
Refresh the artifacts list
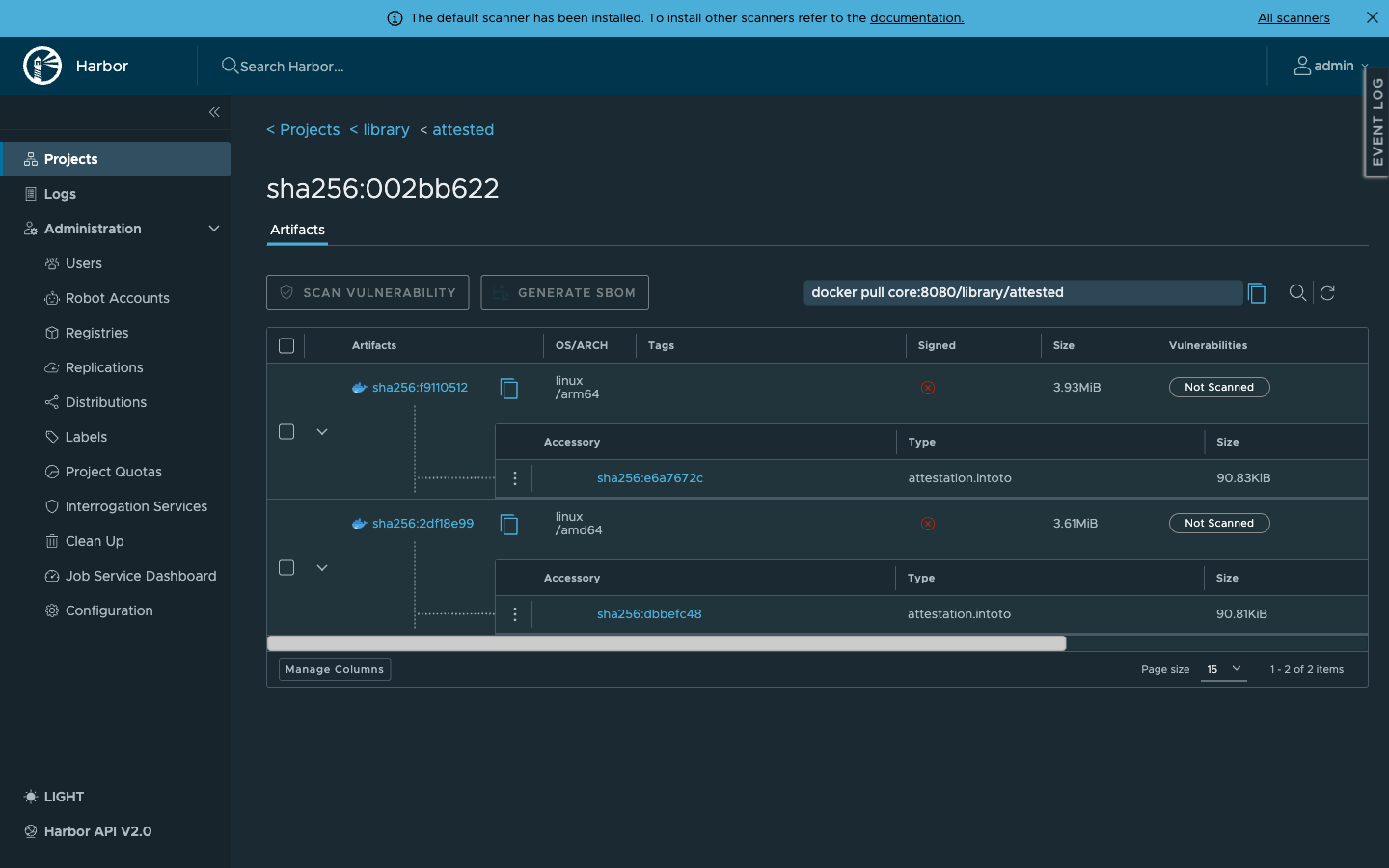tap(1327, 293)
